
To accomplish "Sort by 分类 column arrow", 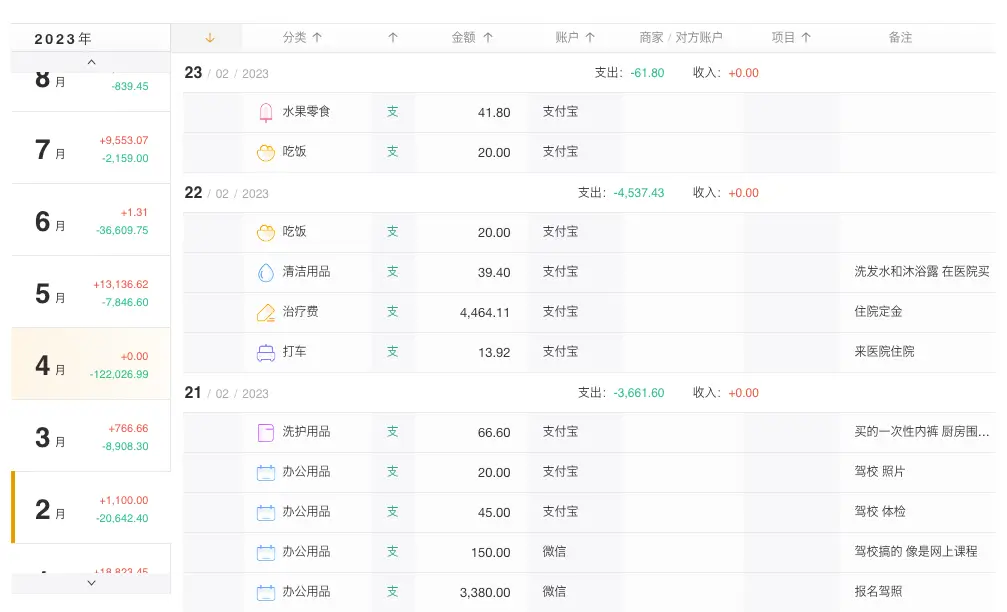I will (317, 38).
